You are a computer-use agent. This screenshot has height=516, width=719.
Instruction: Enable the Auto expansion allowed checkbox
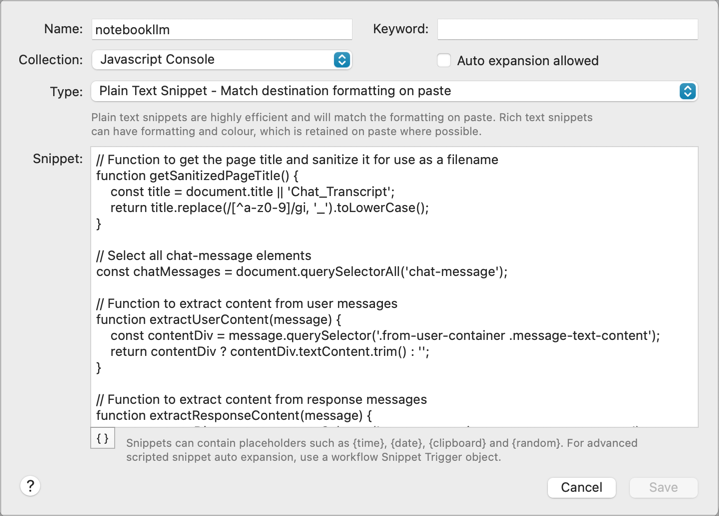click(444, 61)
